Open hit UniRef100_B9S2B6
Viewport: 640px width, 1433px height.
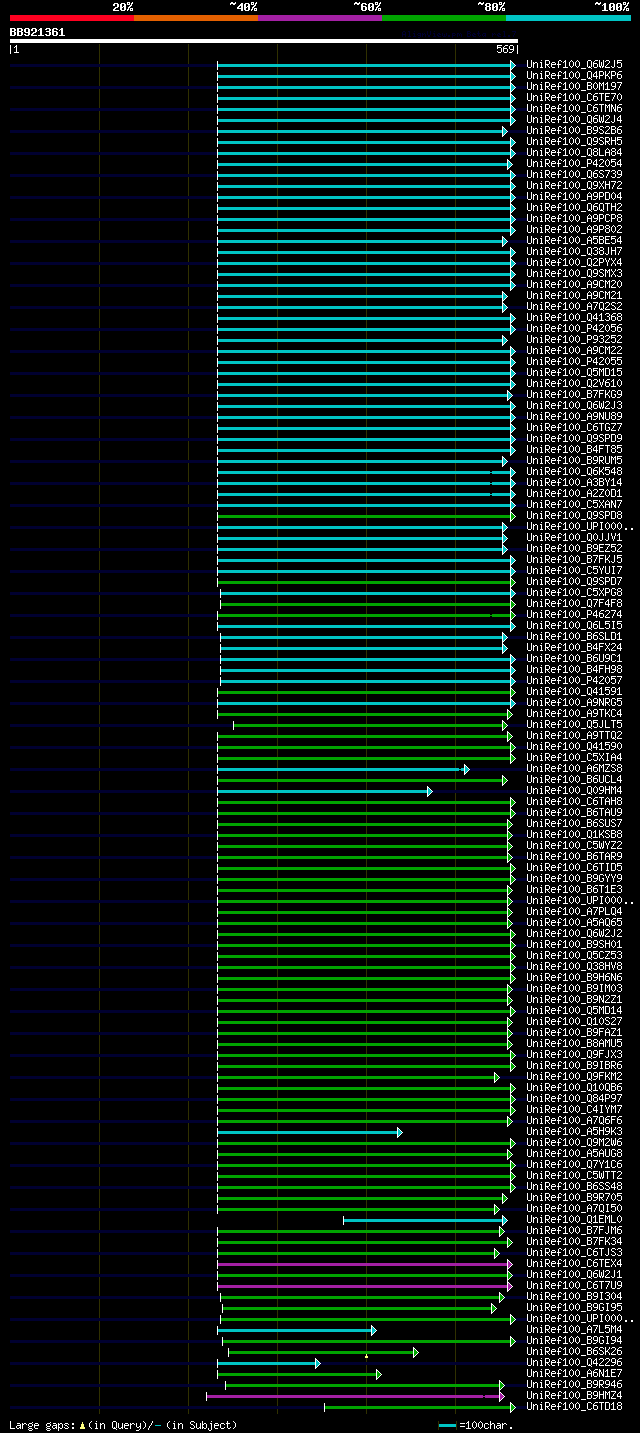tap(574, 130)
